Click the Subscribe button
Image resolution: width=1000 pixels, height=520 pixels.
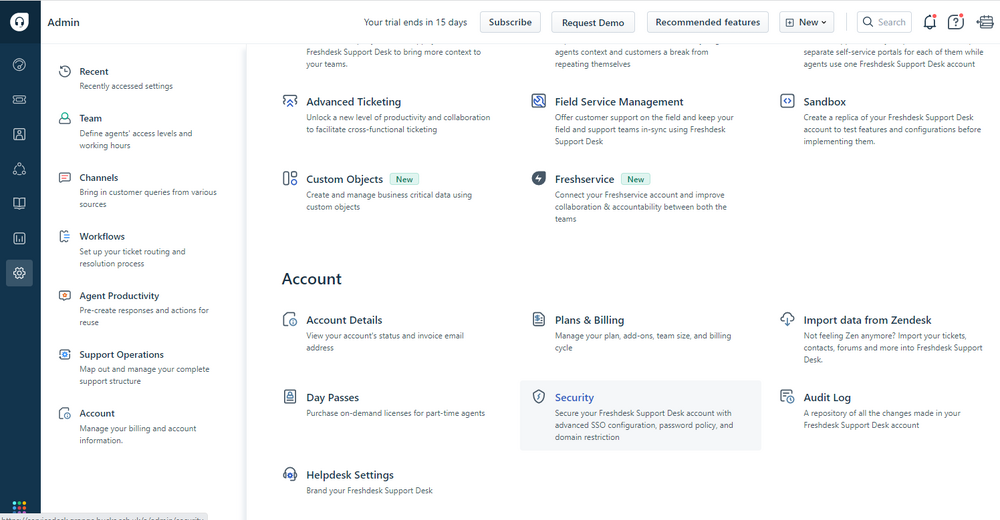(x=510, y=22)
